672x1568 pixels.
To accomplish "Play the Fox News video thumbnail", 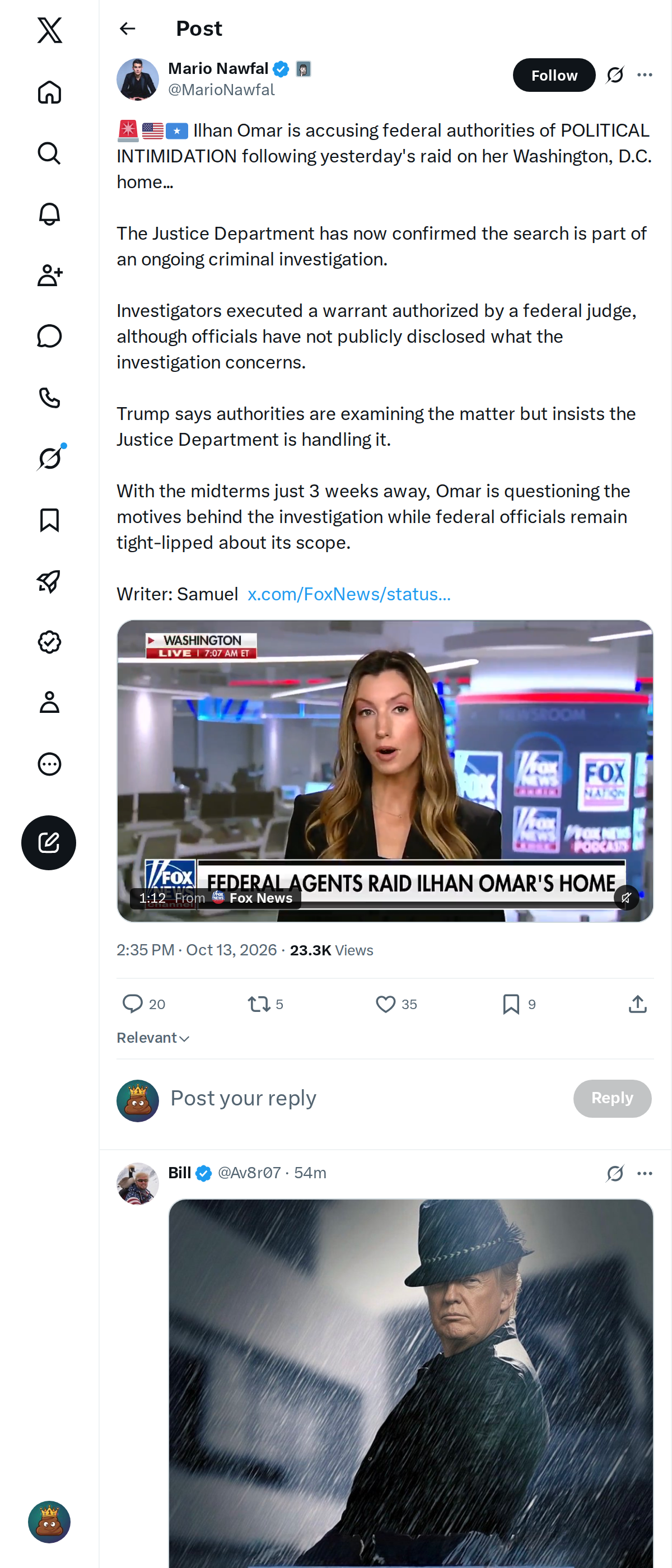I will [x=385, y=771].
